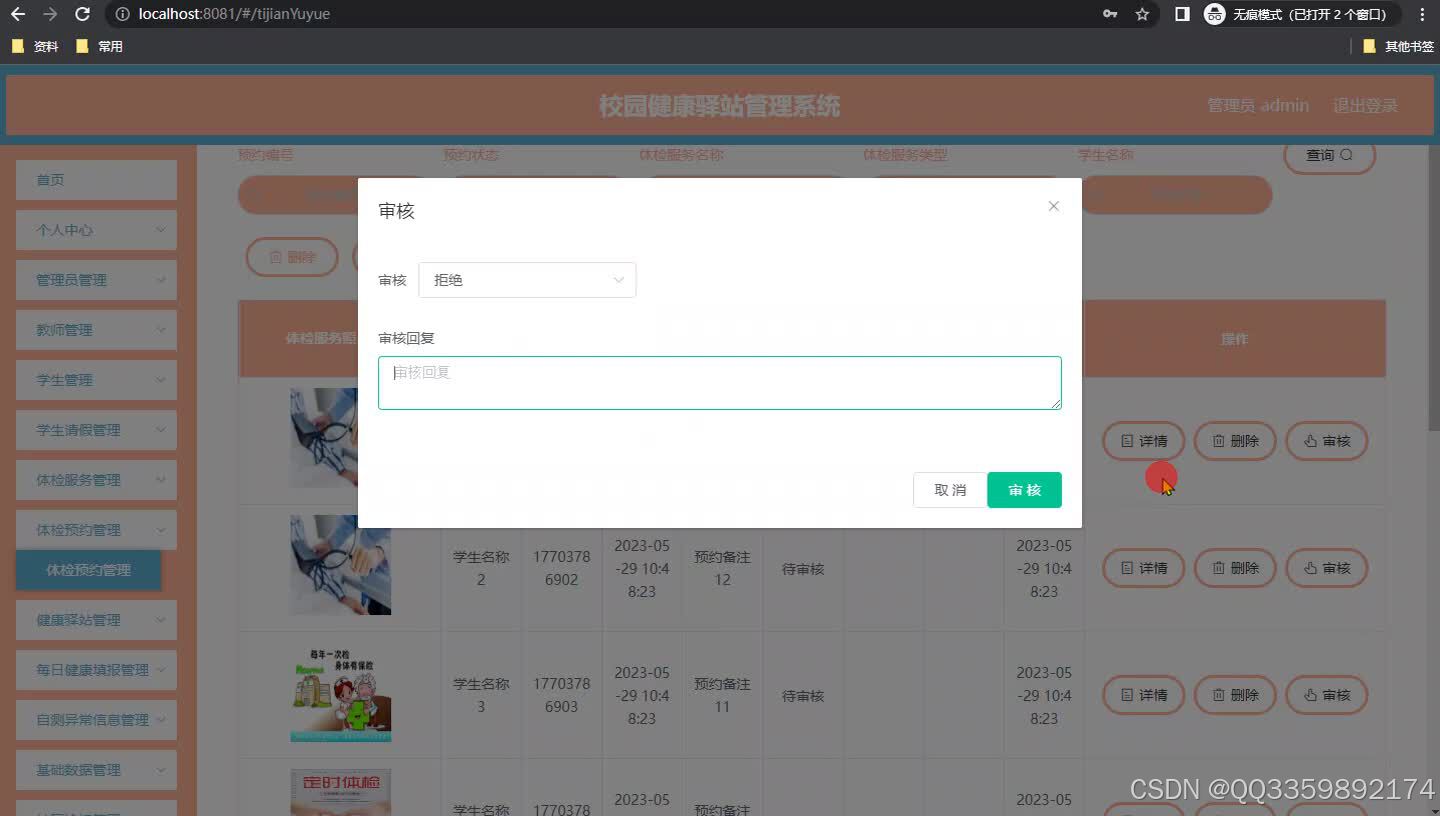Reload the browser page
This screenshot has height=816, width=1440.
coord(83,14)
